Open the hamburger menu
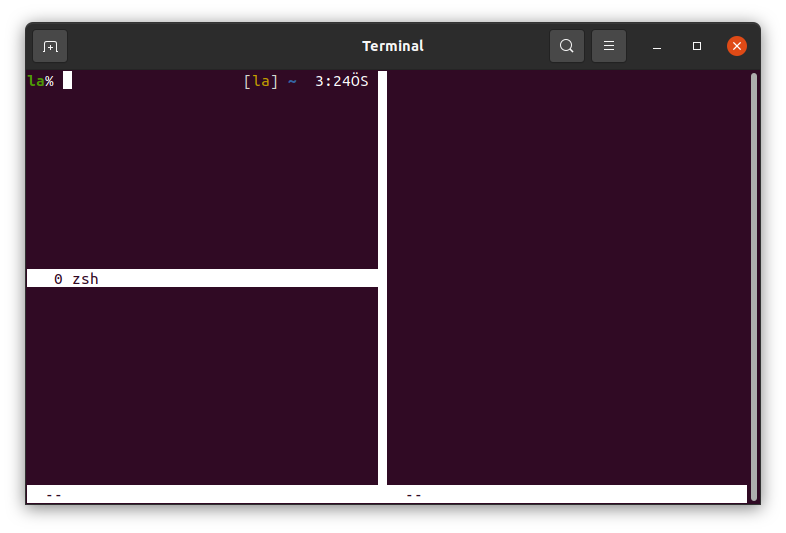 tap(609, 46)
